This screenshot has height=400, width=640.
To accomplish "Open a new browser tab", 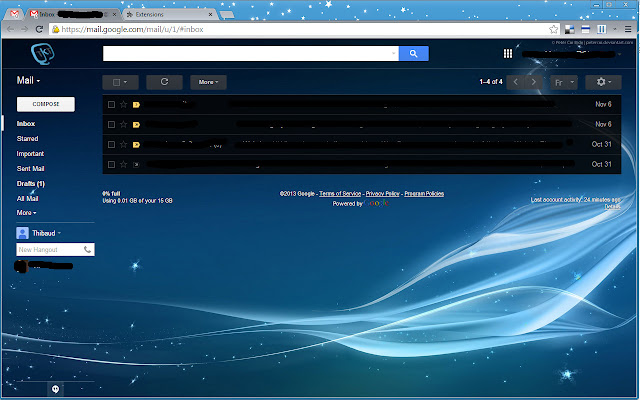I will pyautogui.click(x=227, y=15).
